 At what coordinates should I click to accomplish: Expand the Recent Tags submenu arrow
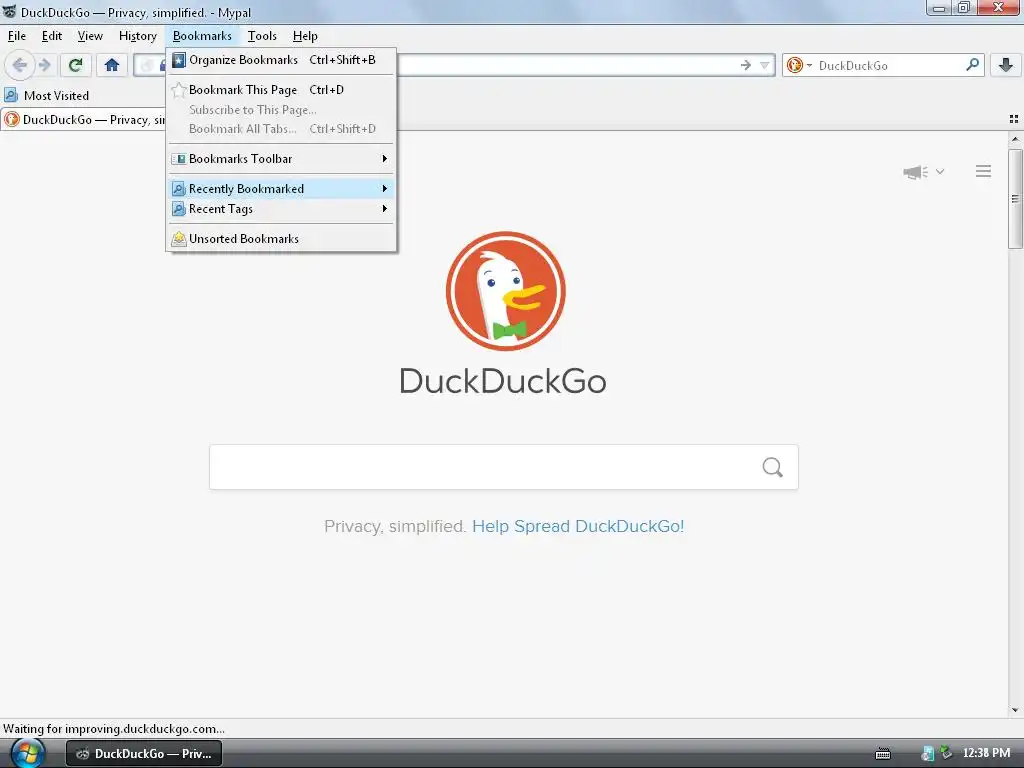(385, 209)
